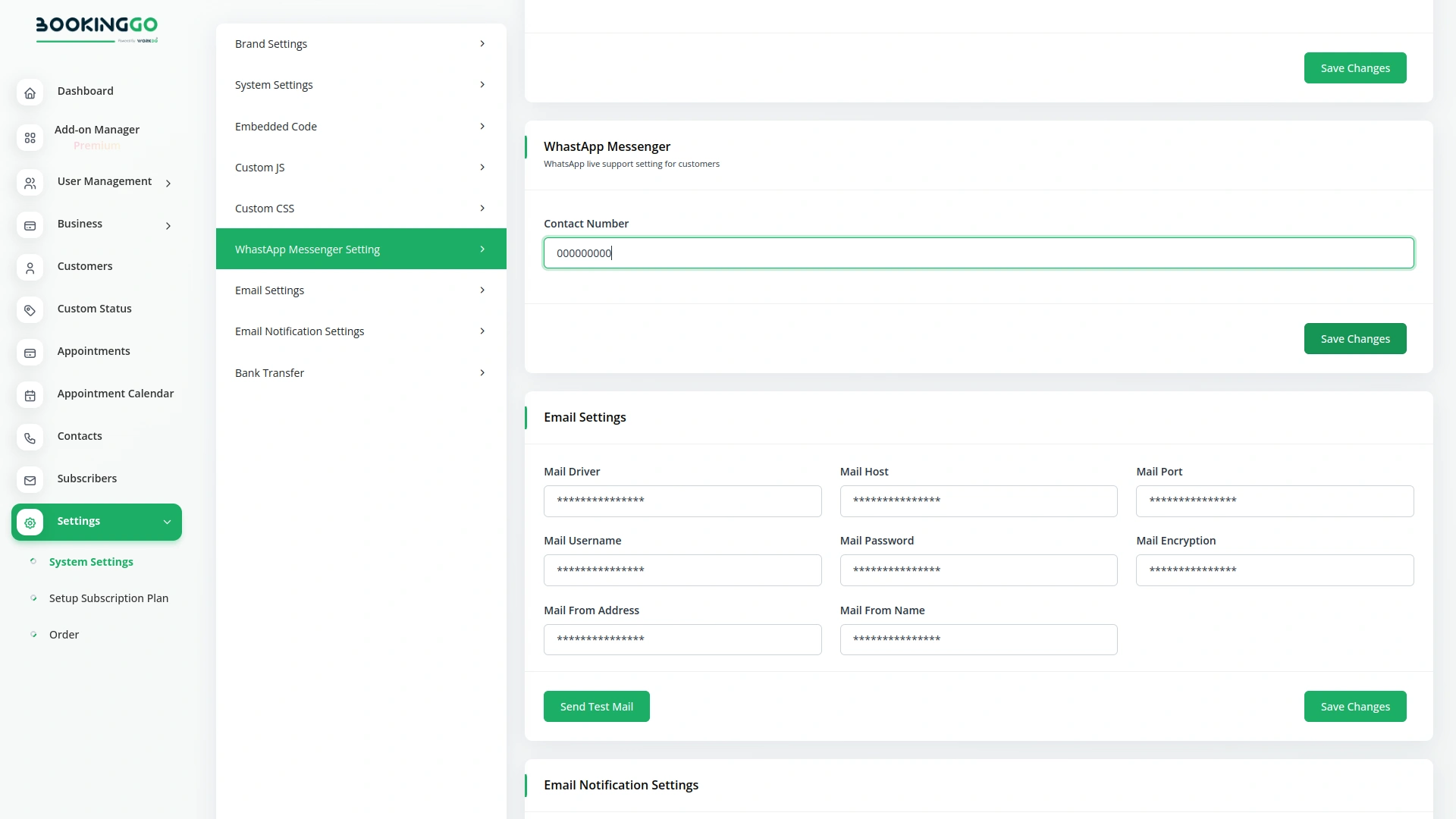Expand the User Management section
Viewport: 1456px width, 819px height.
click(x=168, y=183)
